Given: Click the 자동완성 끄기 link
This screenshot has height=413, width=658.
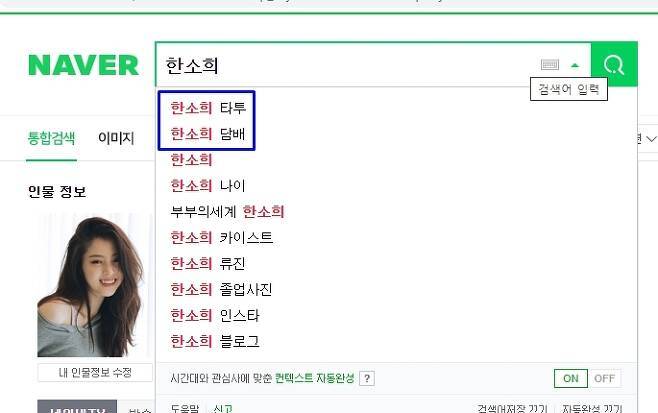Looking at the screenshot, I should click(592, 408).
